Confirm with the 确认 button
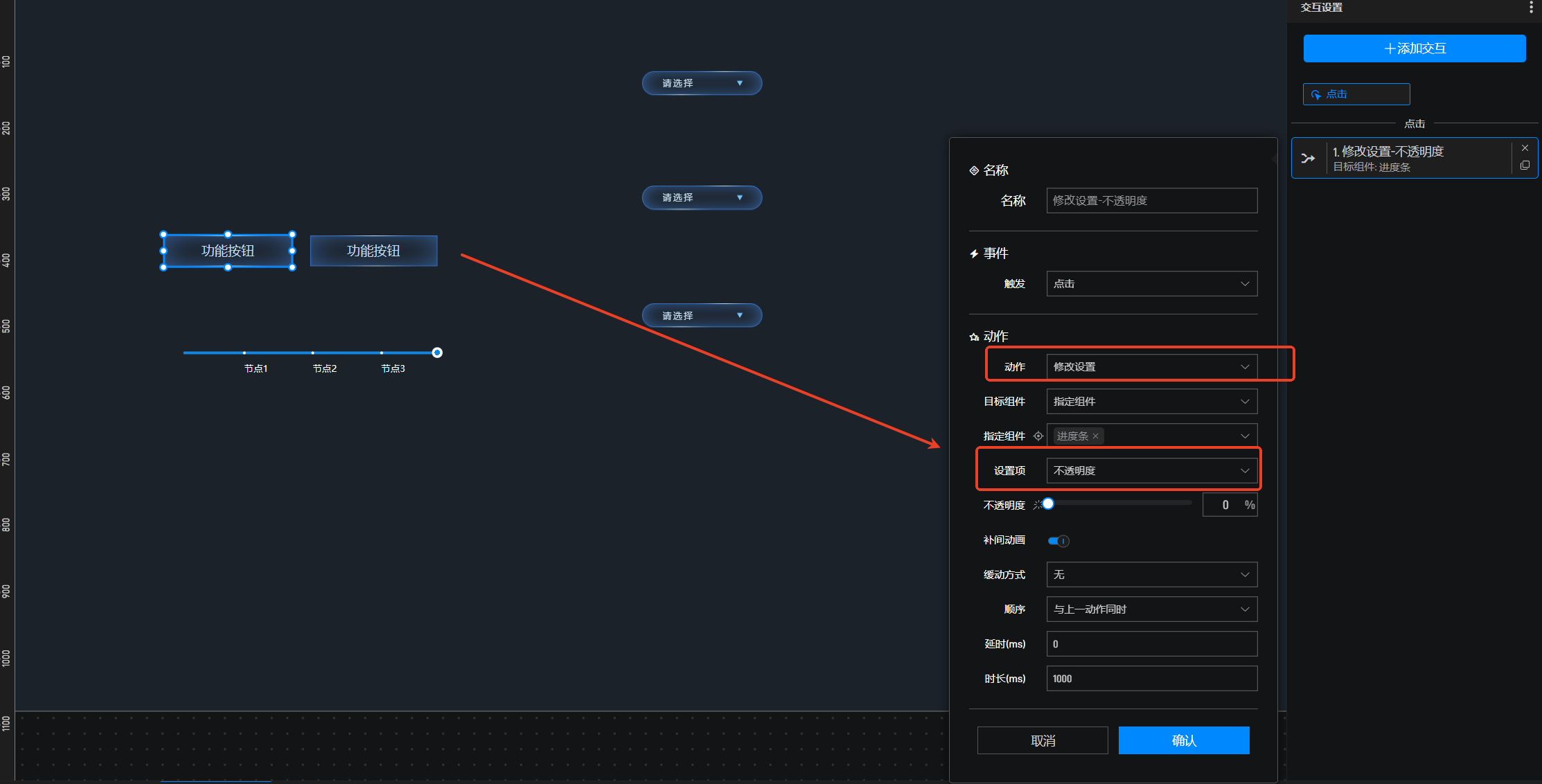The width and height of the screenshot is (1542, 784). (1183, 740)
